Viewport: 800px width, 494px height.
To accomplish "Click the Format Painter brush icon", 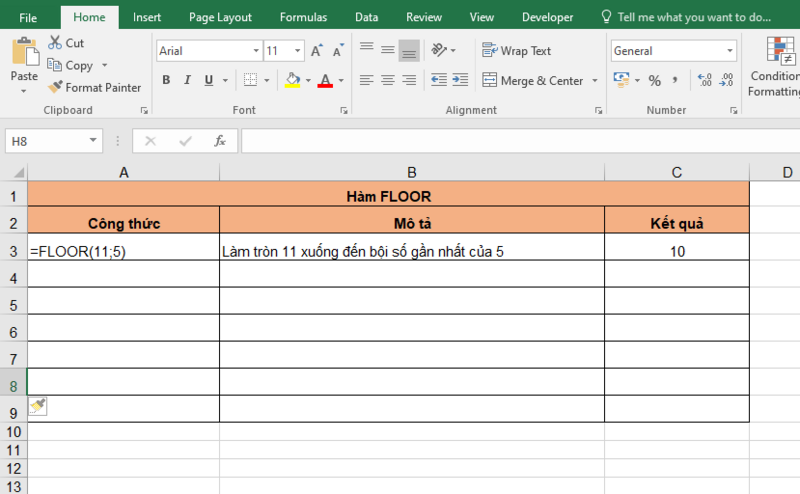I will coord(55,88).
